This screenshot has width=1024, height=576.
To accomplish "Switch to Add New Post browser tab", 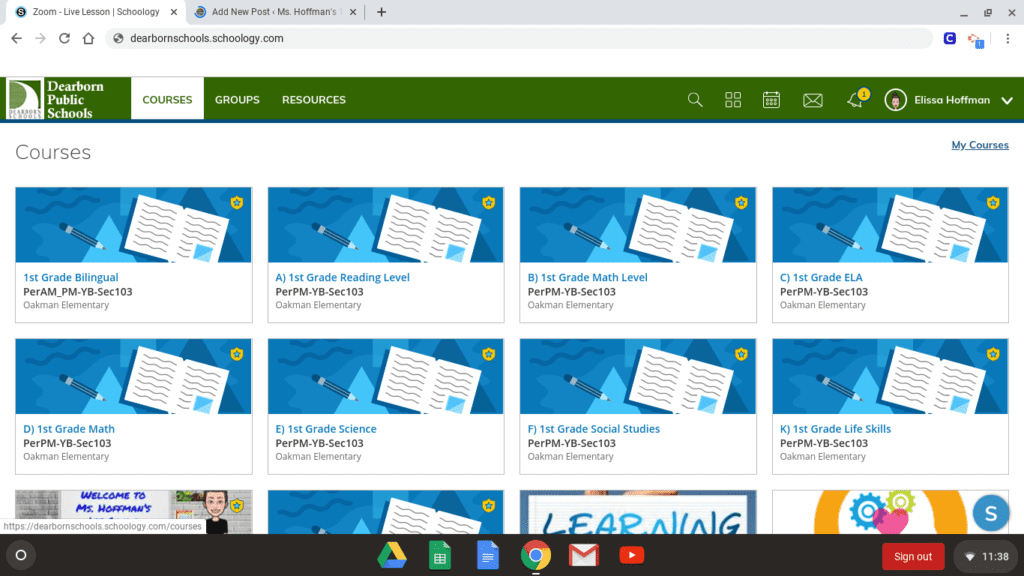I will [274, 12].
